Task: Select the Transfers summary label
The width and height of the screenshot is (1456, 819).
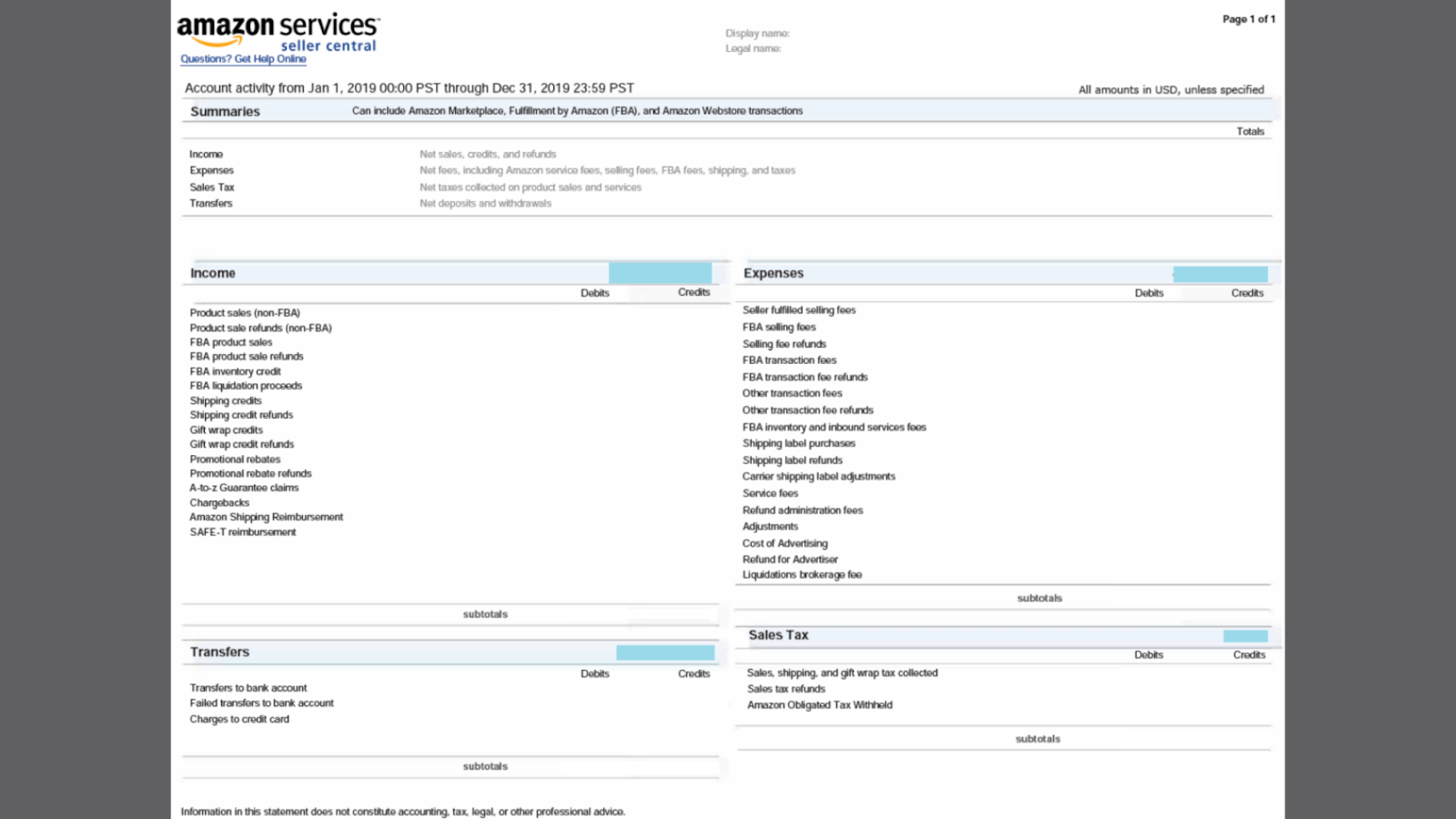Action: pyautogui.click(x=210, y=203)
